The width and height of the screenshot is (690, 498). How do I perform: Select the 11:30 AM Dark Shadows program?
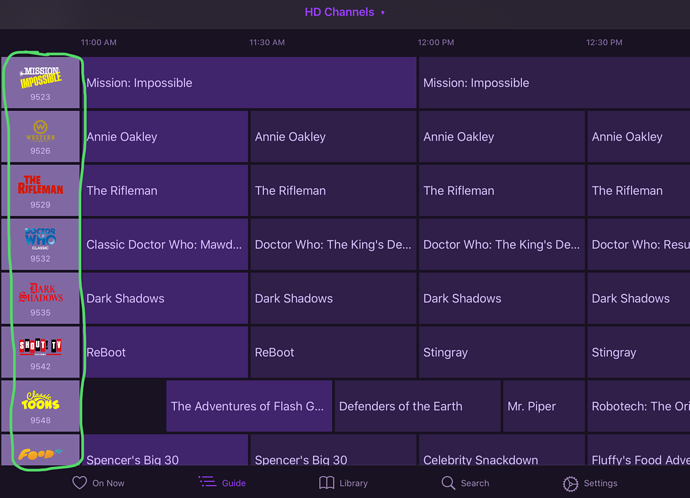pos(334,298)
